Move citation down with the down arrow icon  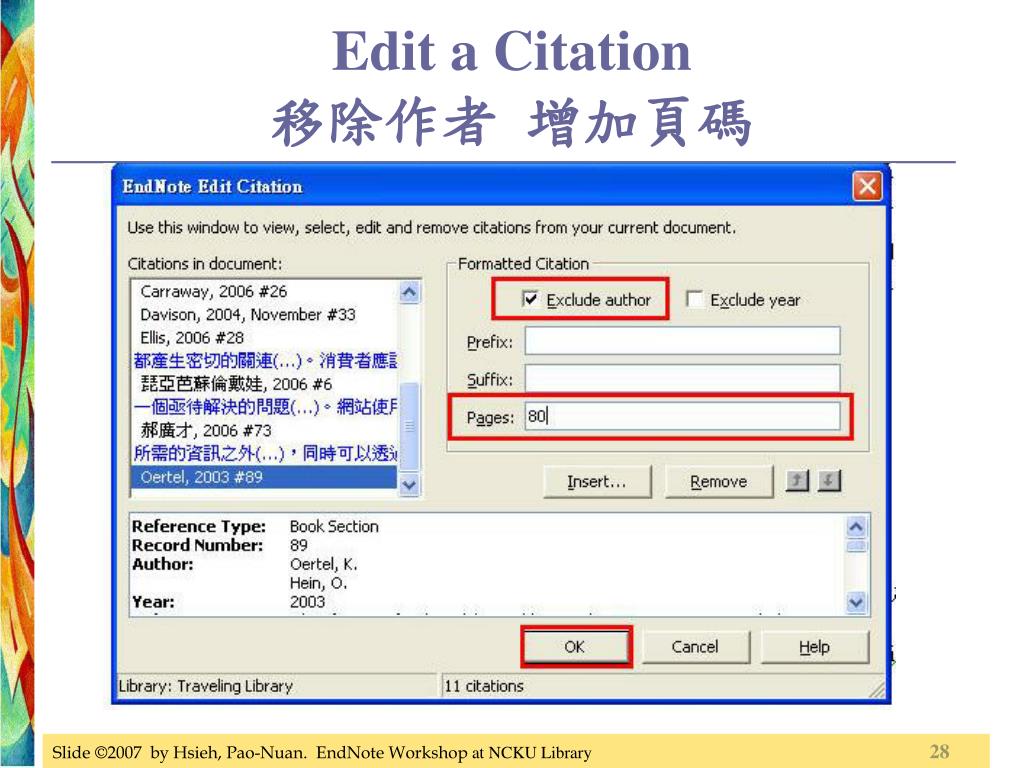[x=828, y=481]
